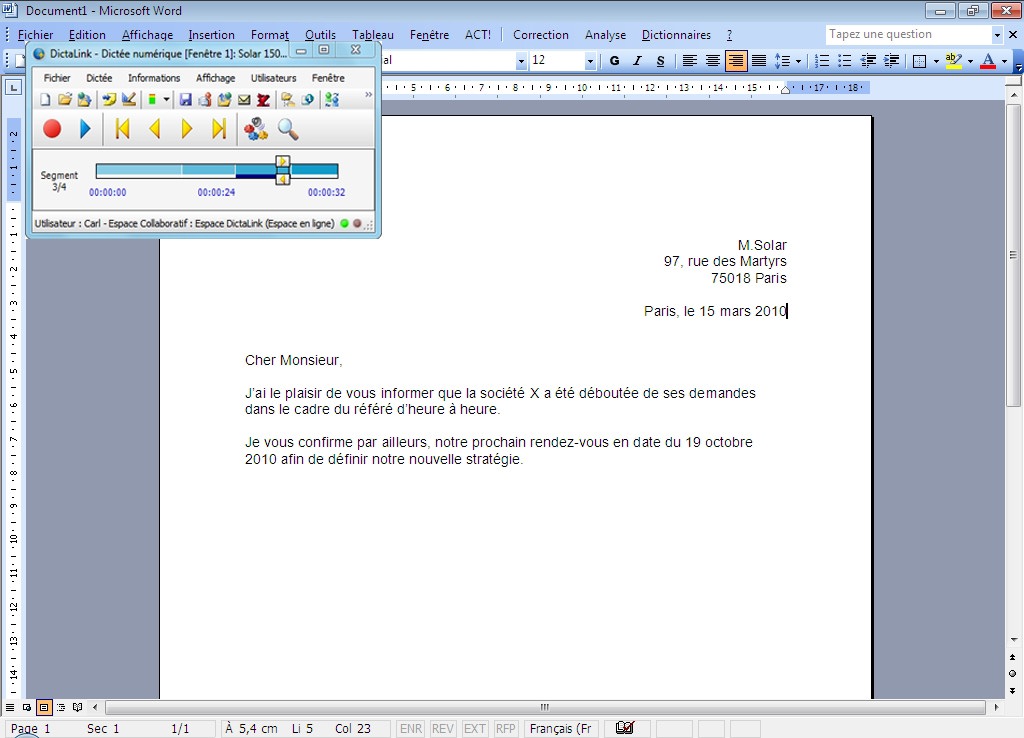This screenshot has width=1024, height=738.
Task: Toggle the right-align paragraph button
Action: click(x=736, y=61)
